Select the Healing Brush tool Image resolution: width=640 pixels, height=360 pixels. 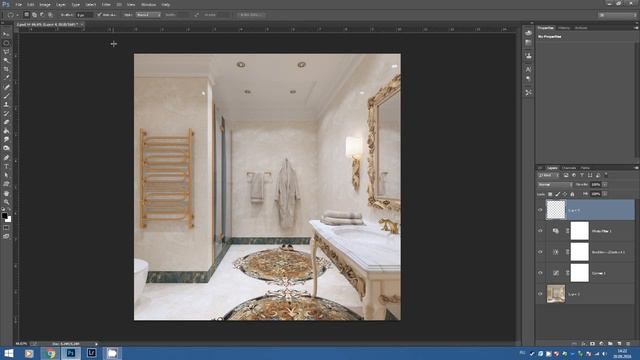[x=6, y=87]
